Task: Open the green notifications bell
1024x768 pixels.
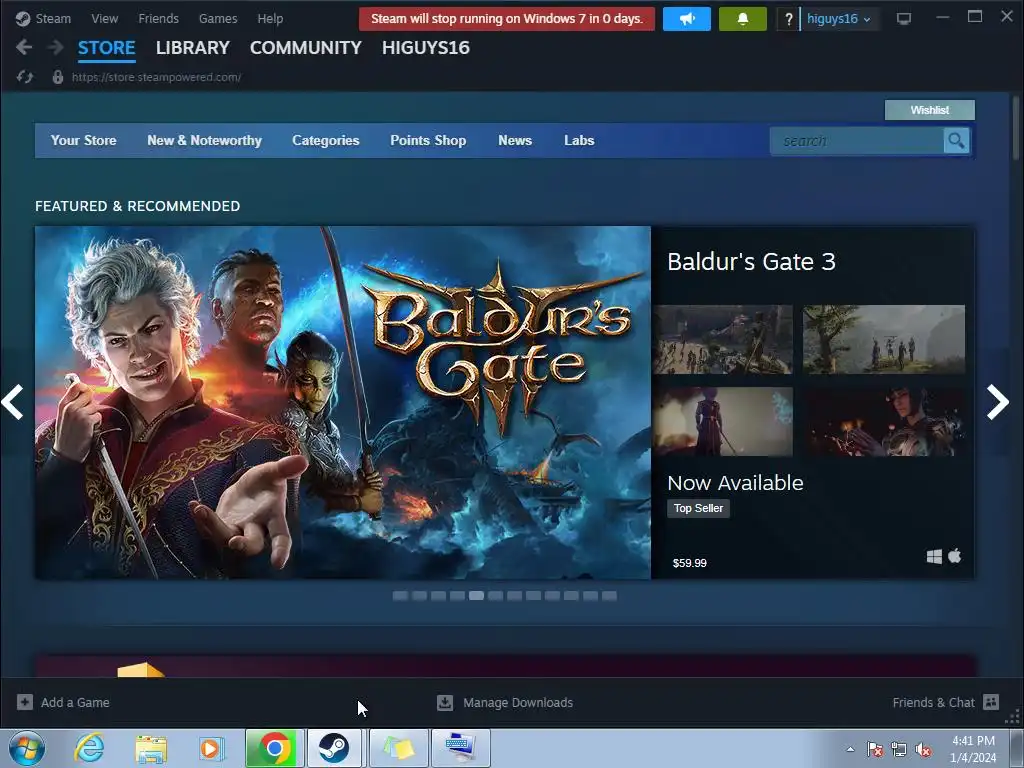Action: [743, 19]
